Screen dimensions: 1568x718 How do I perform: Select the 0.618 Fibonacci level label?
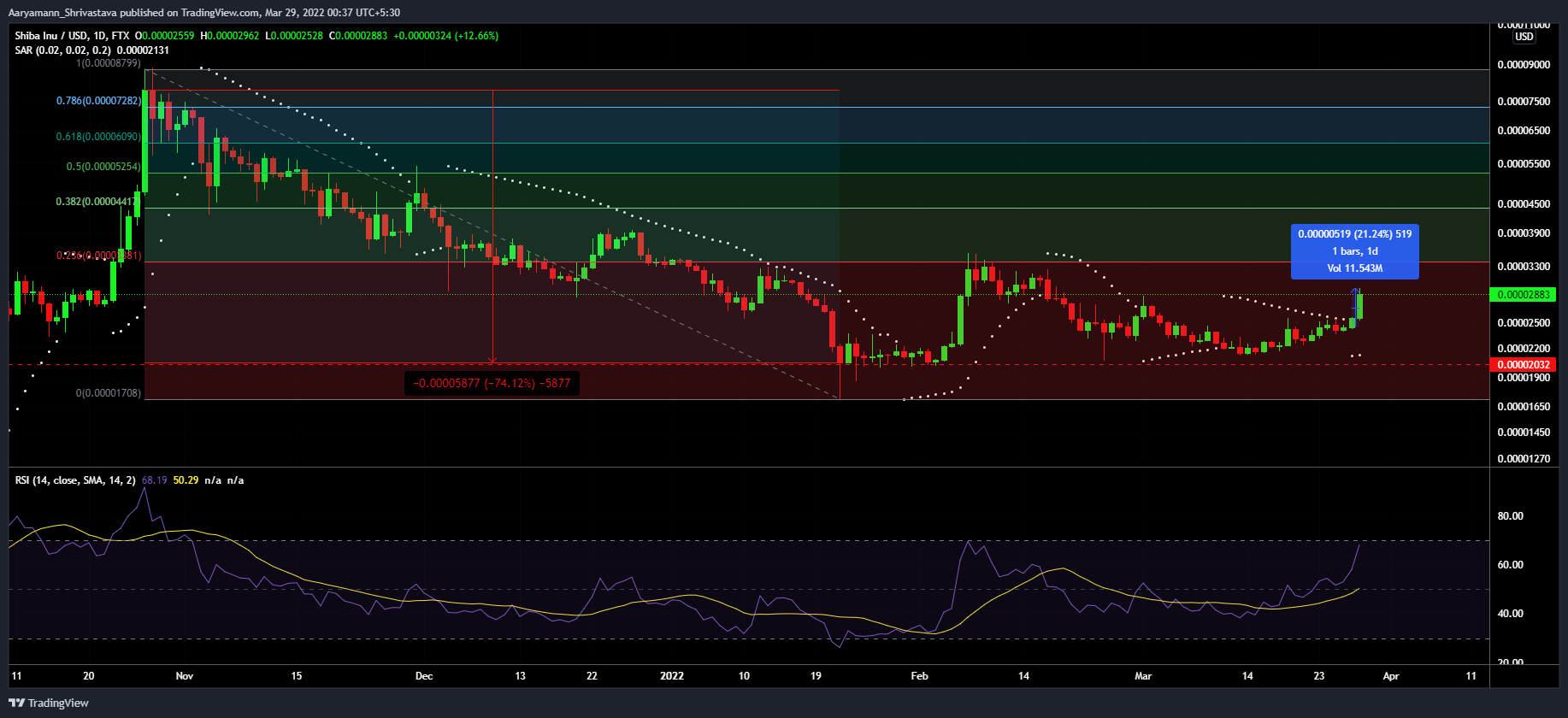(98, 137)
